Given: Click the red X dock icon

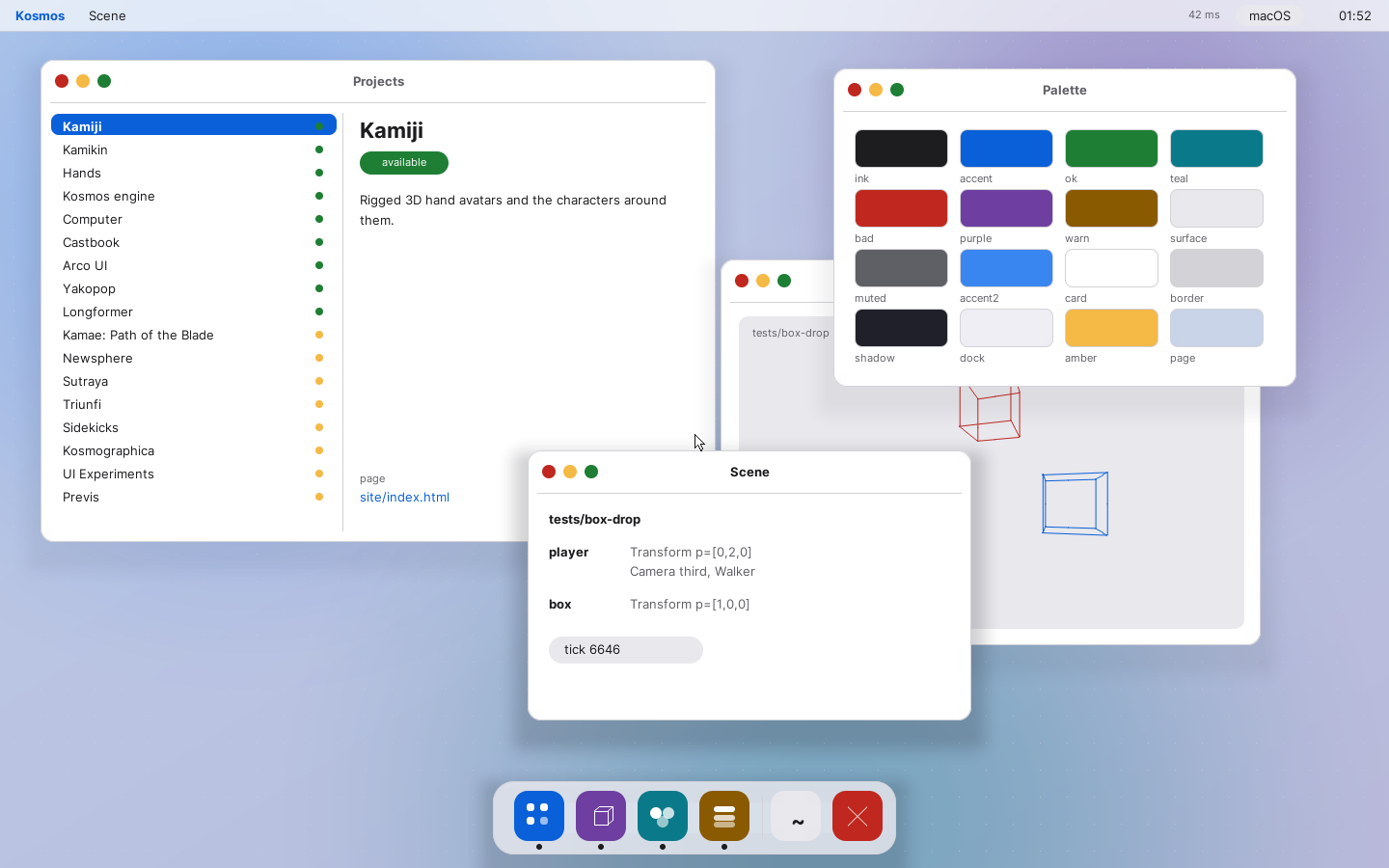Looking at the screenshot, I should coord(858,816).
